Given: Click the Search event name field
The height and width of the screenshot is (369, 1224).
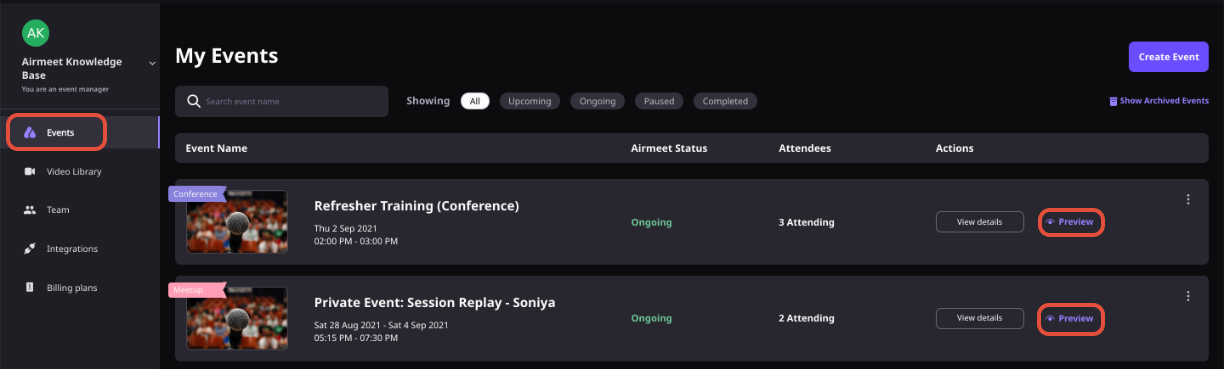Looking at the screenshot, I should [x=282, y=101].
